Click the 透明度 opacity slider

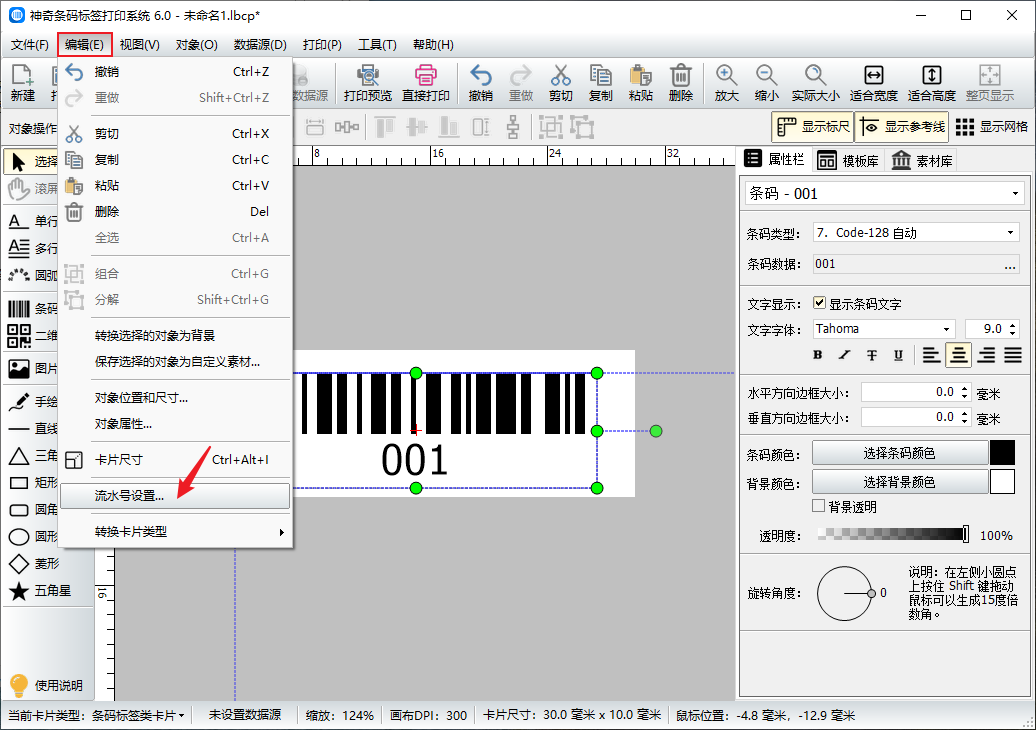[893, 534]
